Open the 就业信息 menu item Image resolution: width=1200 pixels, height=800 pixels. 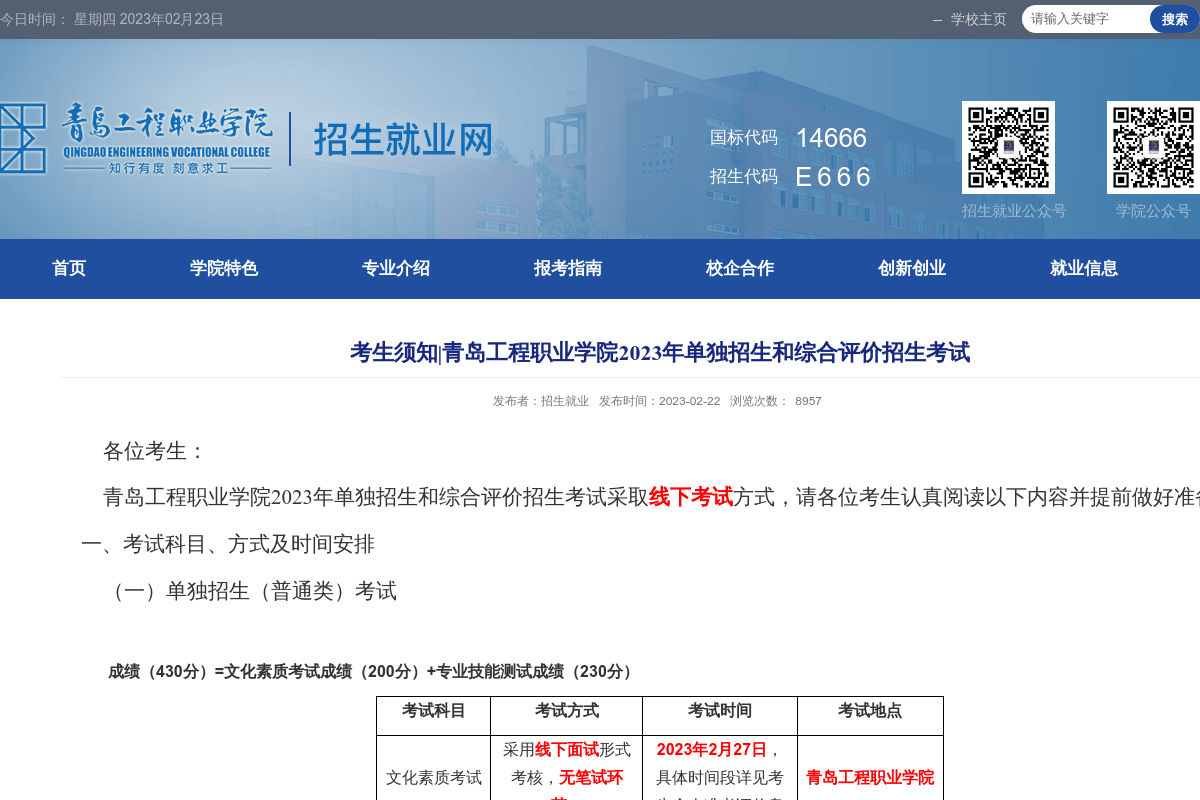(1084, 268)
